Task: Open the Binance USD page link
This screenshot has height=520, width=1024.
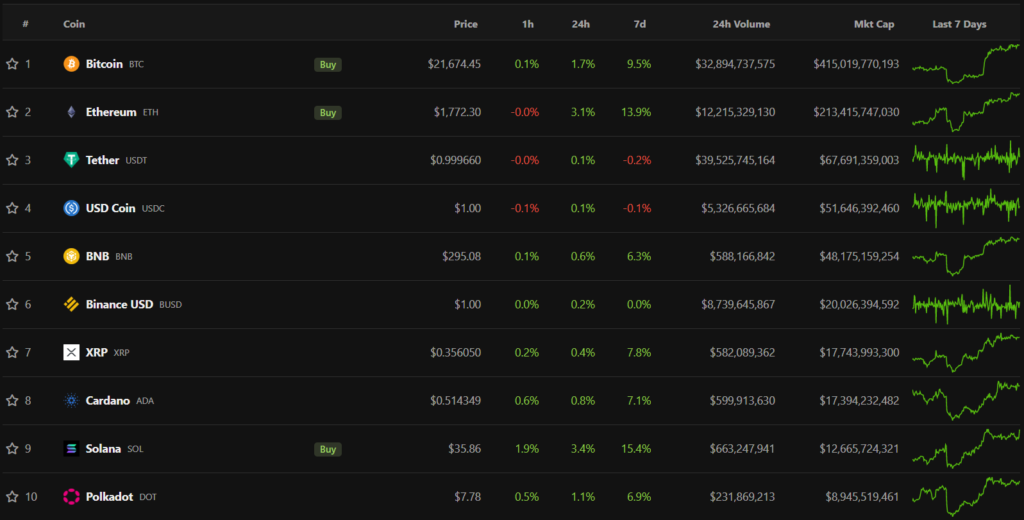Action: pos(120,304)
